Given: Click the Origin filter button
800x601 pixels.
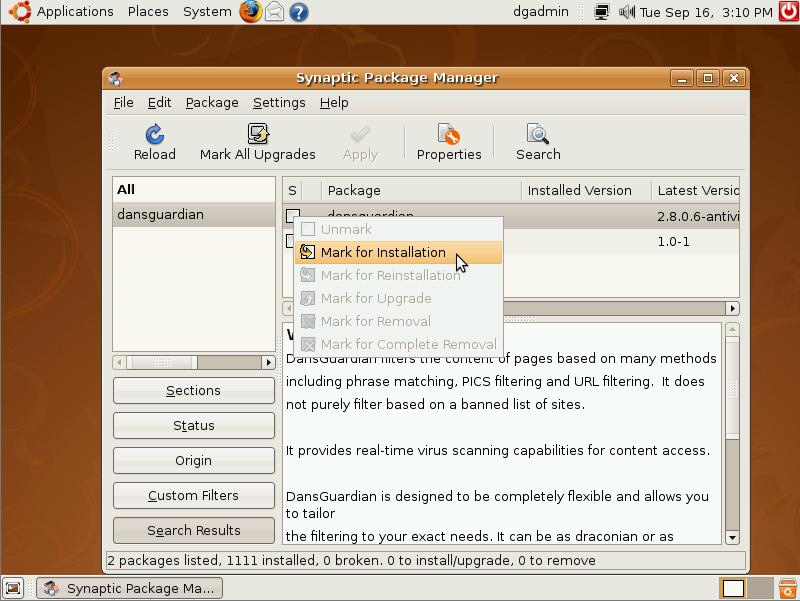Looking at the screenshot, I should coord(193,460).
